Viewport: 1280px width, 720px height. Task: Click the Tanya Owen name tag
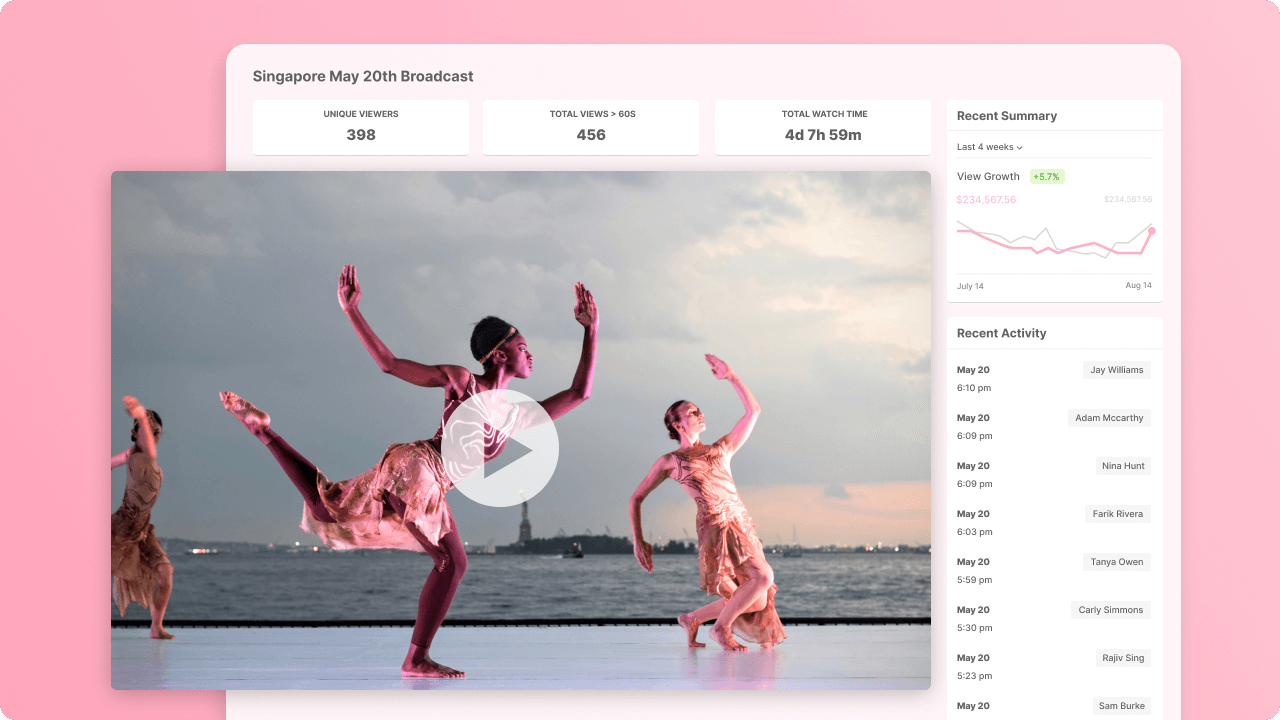coord(1117,562)
